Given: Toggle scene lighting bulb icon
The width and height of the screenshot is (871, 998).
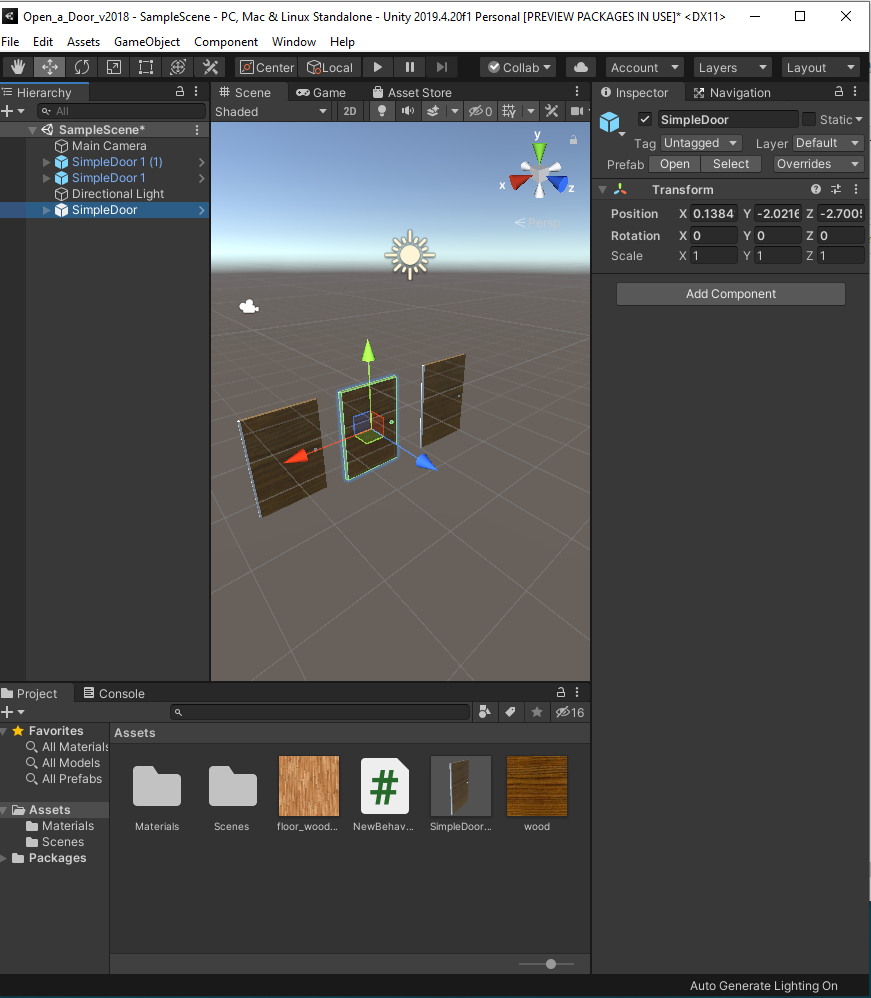Looking at the screenshot, I should coord(381,111).
